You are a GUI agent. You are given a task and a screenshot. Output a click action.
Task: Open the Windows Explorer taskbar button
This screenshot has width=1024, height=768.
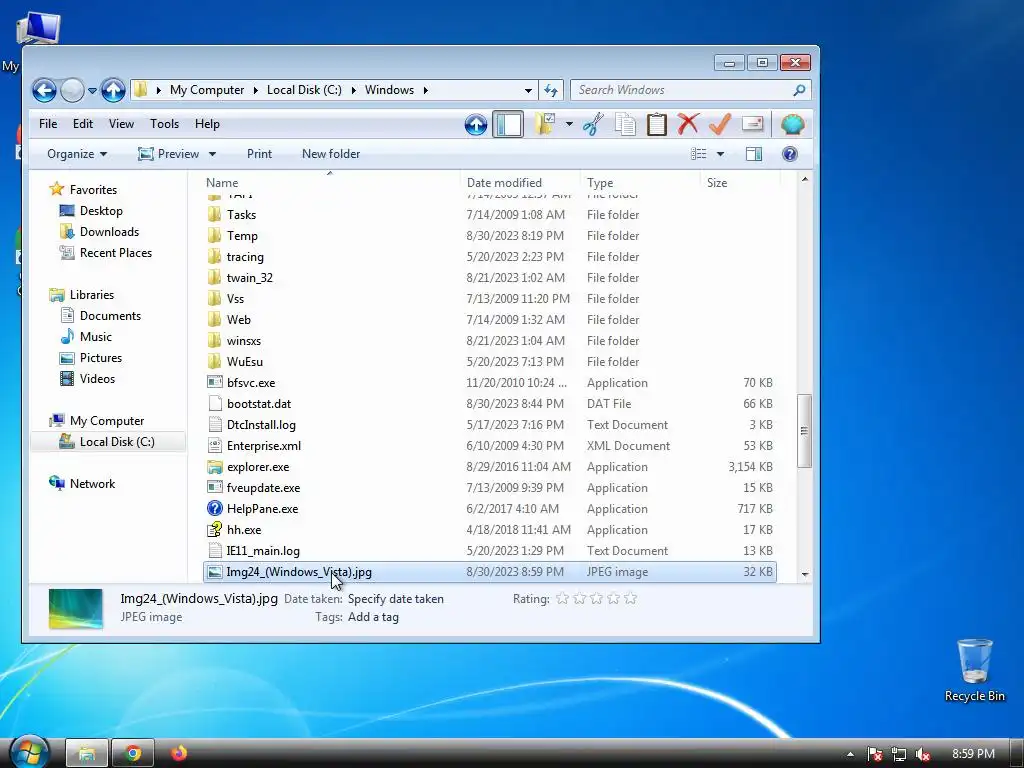[88, 754]
